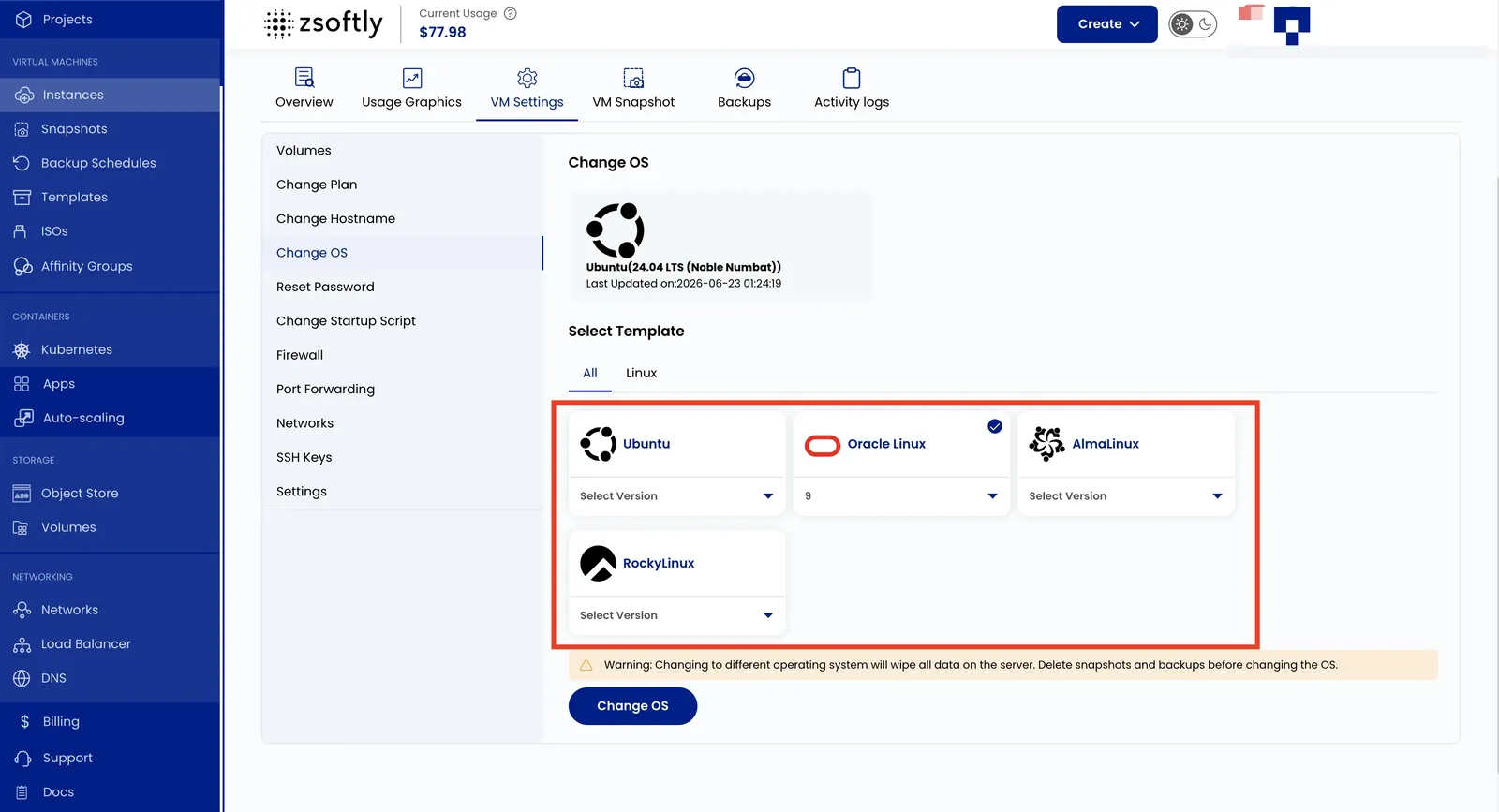Open the Oracle Linux version dropdown
Image resolution: width=1499 pixels, height=812 pixels.
point(901,496)
